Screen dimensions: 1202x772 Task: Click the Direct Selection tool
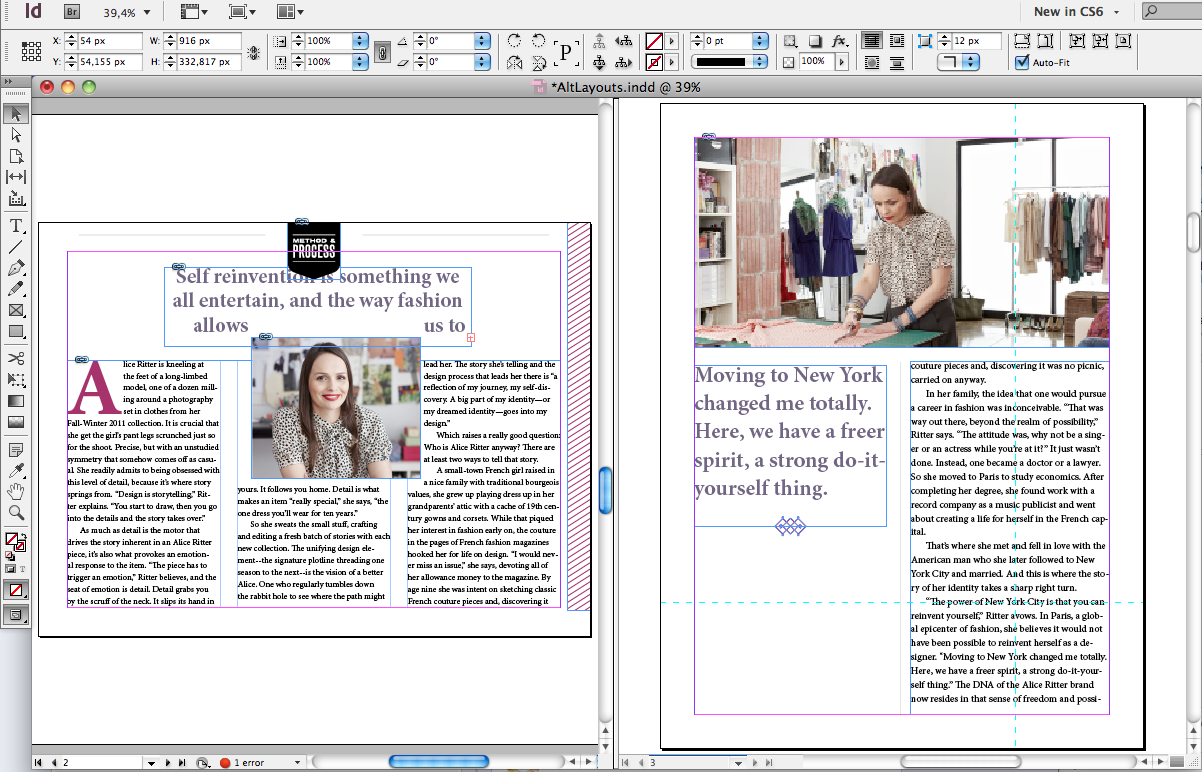16,134
